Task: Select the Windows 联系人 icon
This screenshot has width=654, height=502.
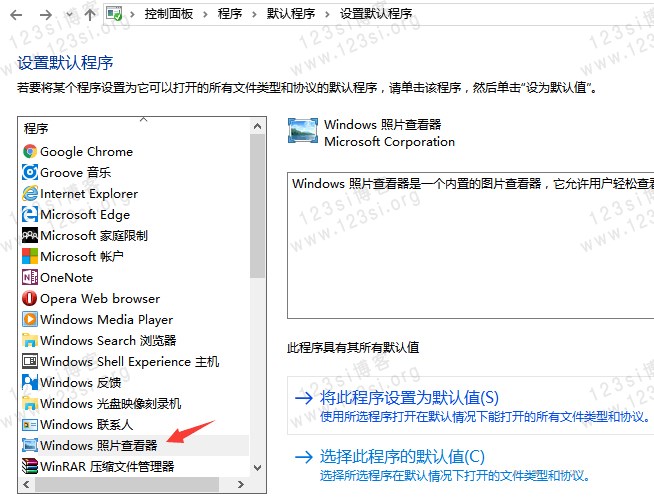Action: 30,424
